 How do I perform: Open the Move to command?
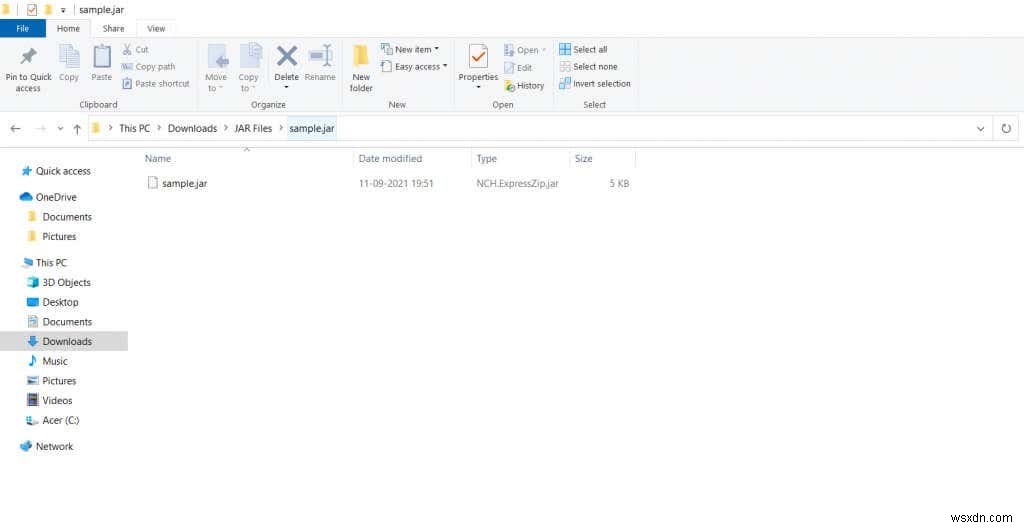(216, 68)
